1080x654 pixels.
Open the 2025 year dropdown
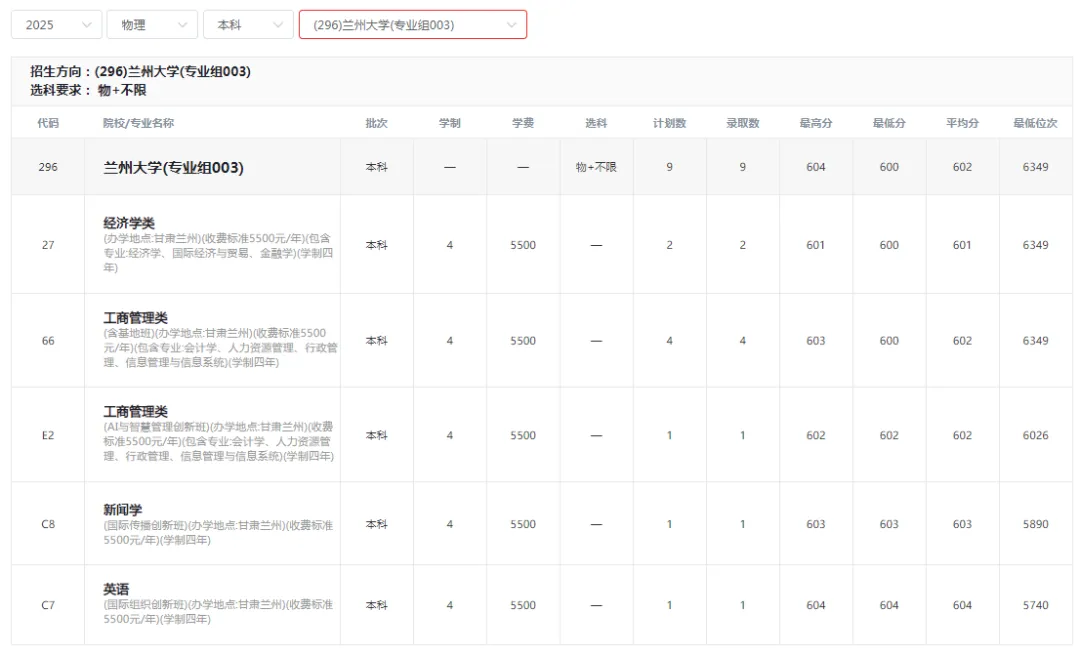(x=56, y=25)
